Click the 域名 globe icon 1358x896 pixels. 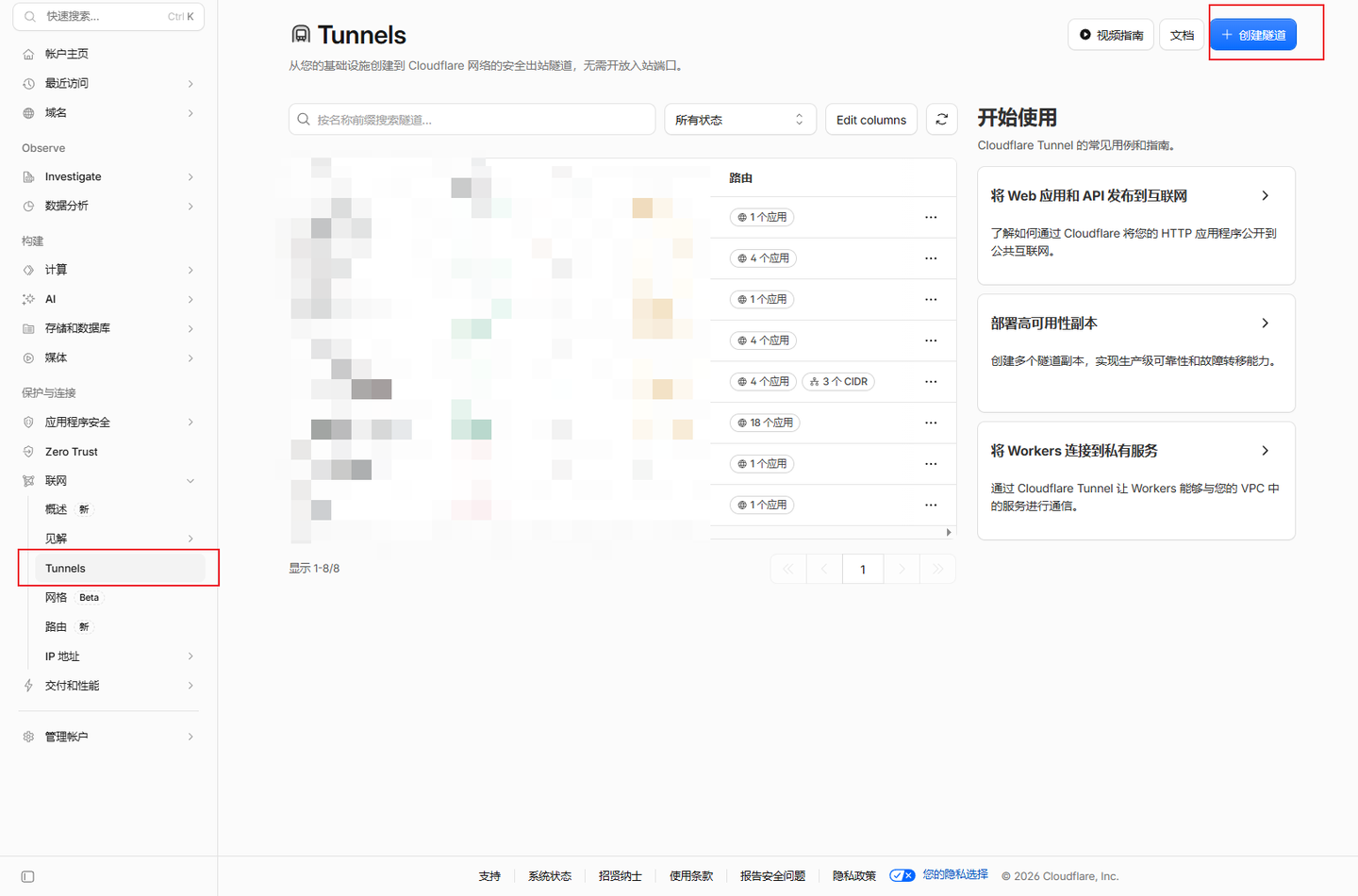pos(28,113)
